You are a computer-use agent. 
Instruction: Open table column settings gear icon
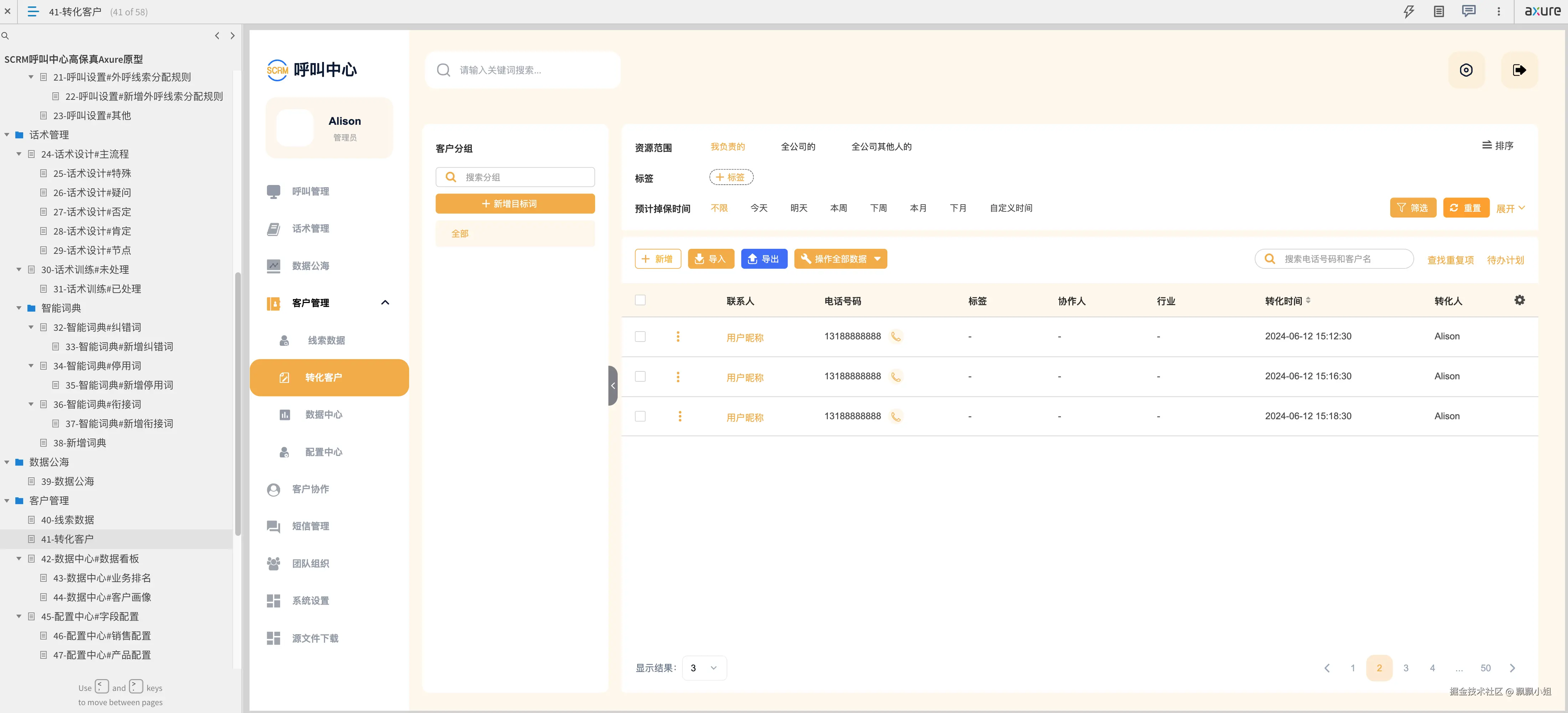pos(1519,300)
